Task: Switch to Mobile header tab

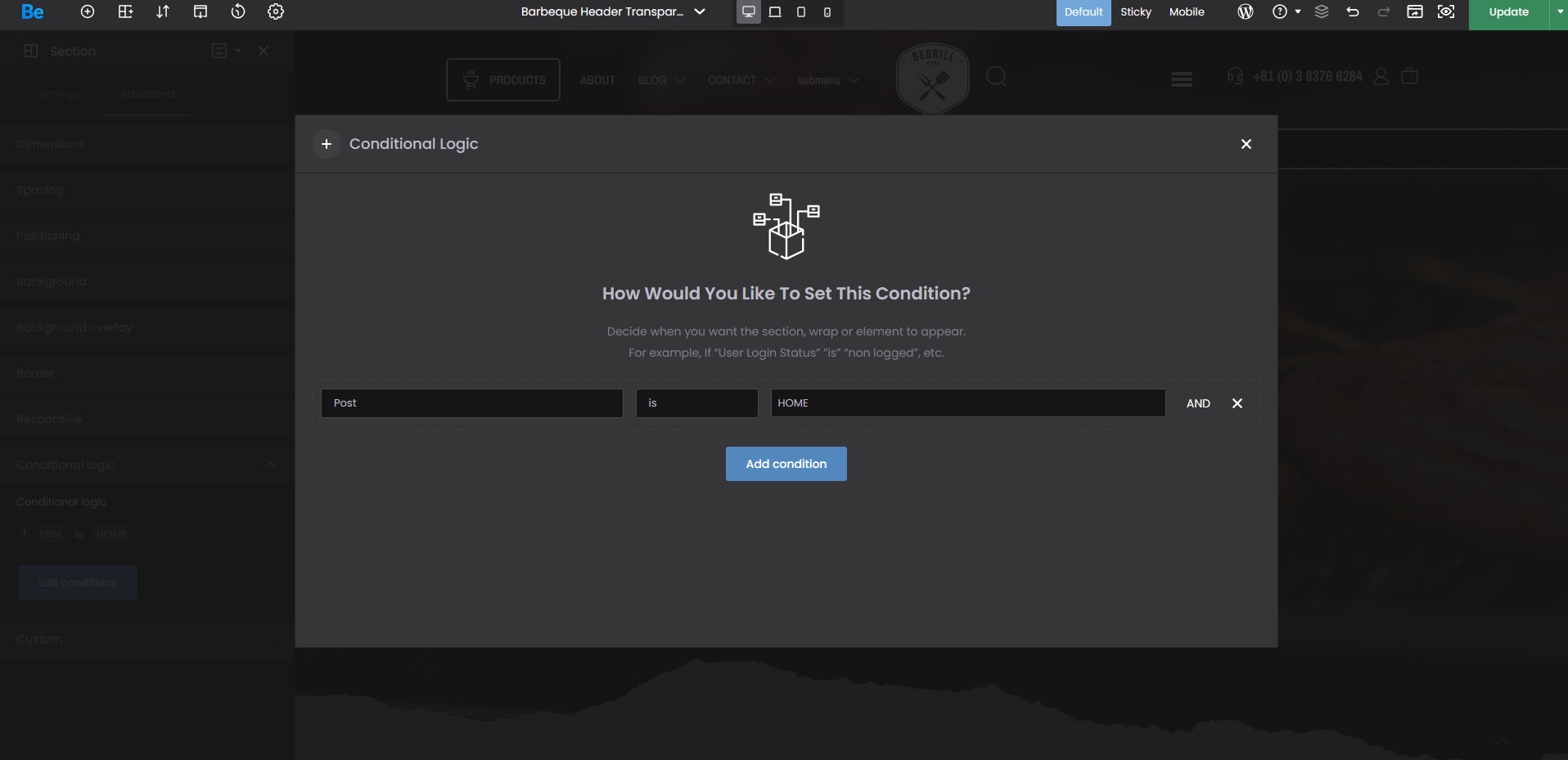Action: (x=1187, y=12)
